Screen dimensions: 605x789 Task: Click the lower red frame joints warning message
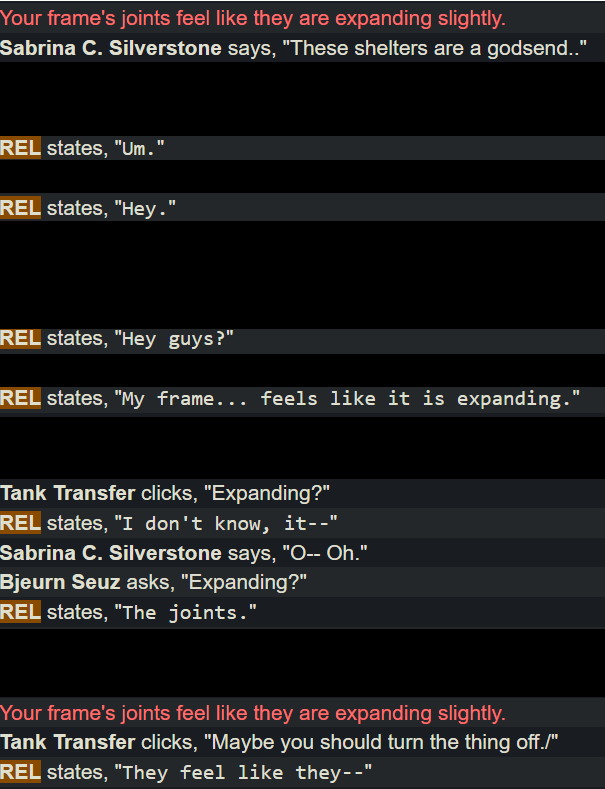pos(253,713)
